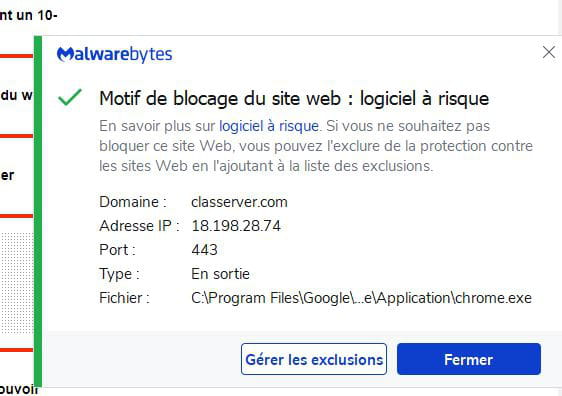Viewport: 562px width, 396px height.
Task: Click the block reason heading text
Action: click(x=294, y=99)
